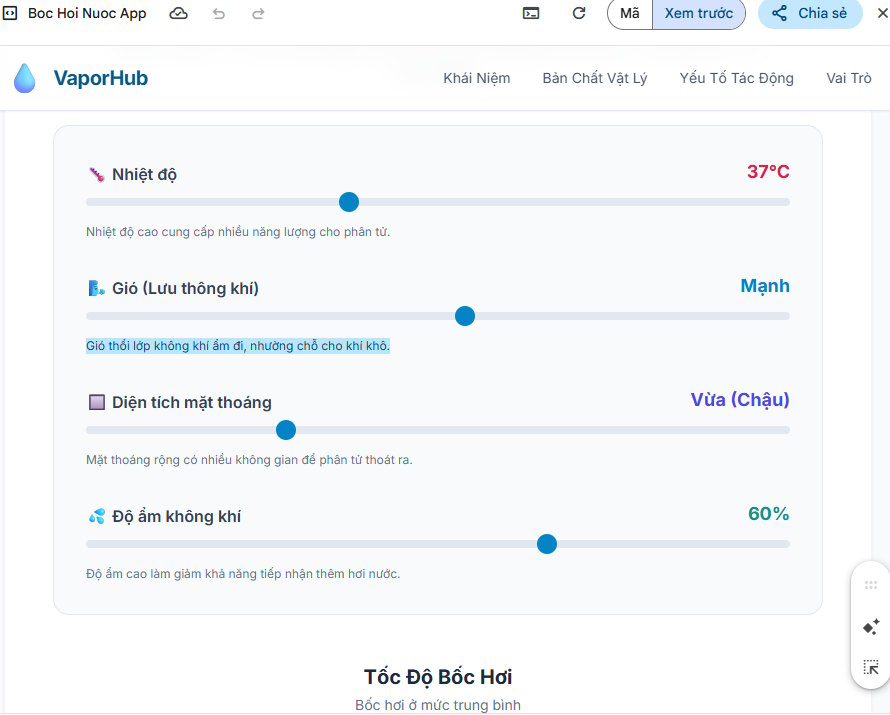Open Yếu Tố Tác Động nav link

point(736,78)
